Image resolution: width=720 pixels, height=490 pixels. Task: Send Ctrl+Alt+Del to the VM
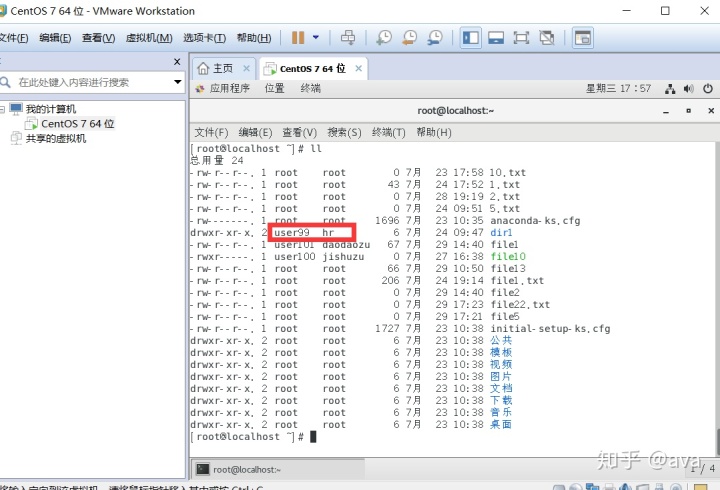(x=348, y=38)
